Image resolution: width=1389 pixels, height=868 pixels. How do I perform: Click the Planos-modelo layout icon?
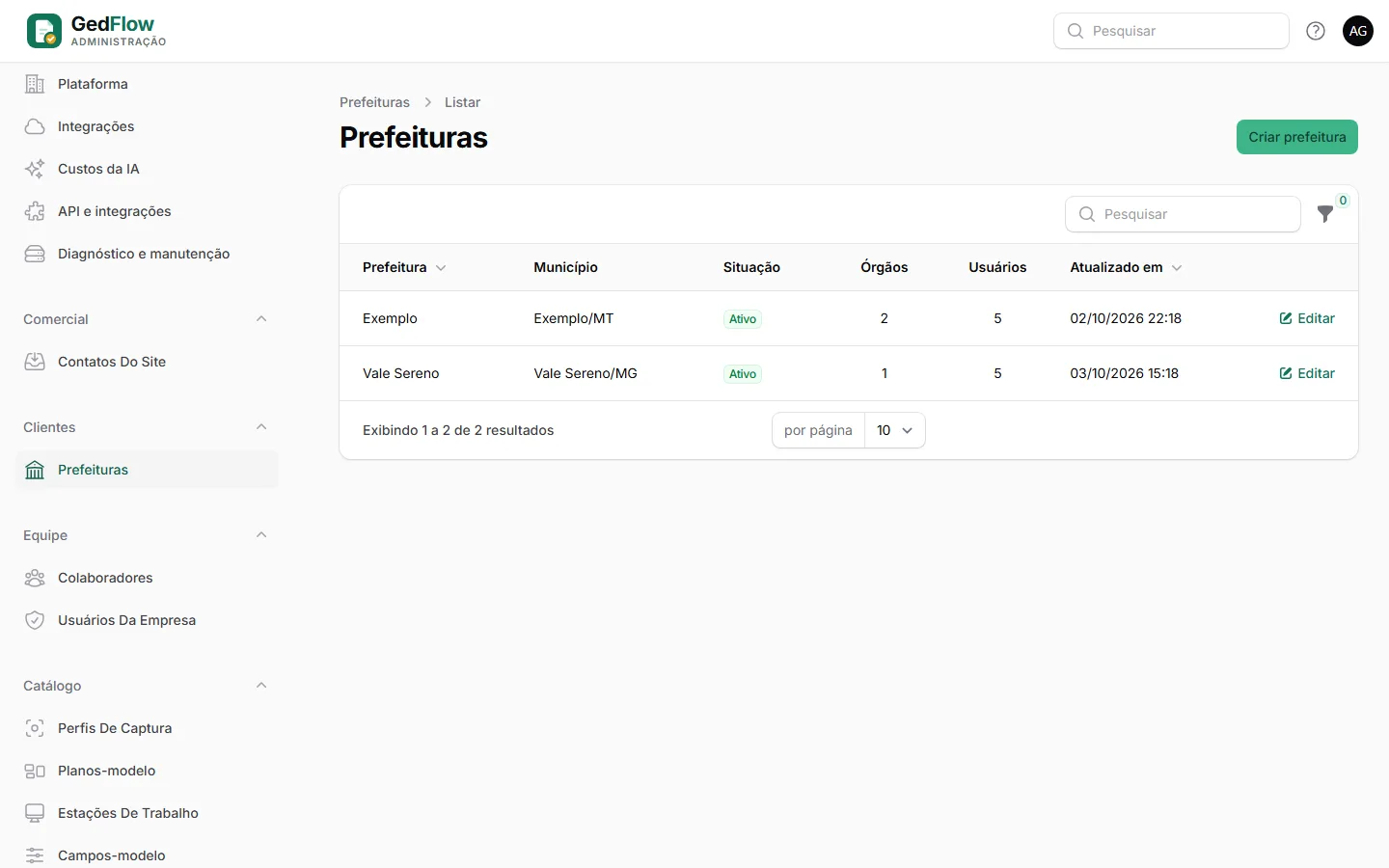point(35,771)
